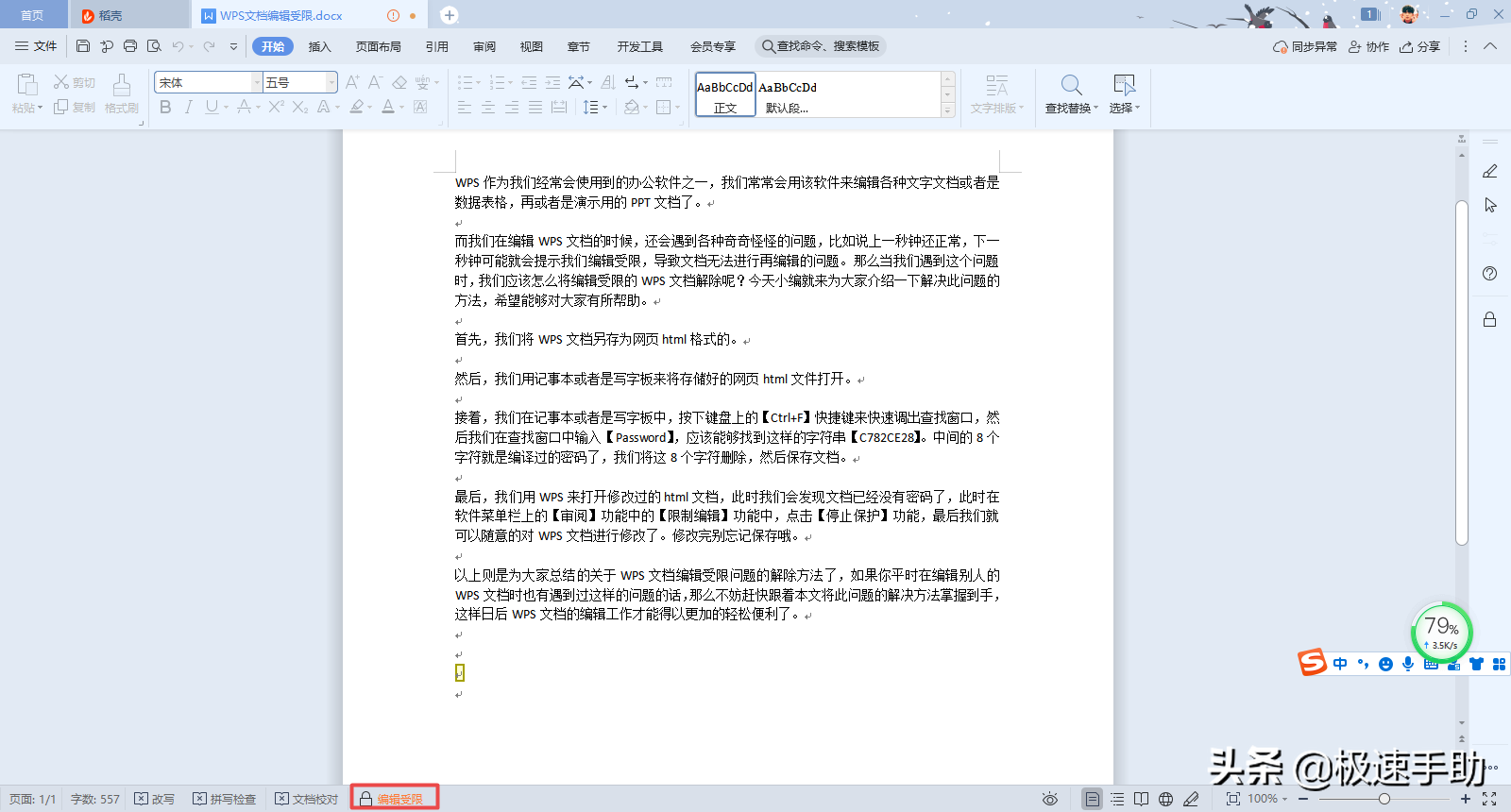
Task: Click the Print icon in quick toolbar
Action: point(130,46)
